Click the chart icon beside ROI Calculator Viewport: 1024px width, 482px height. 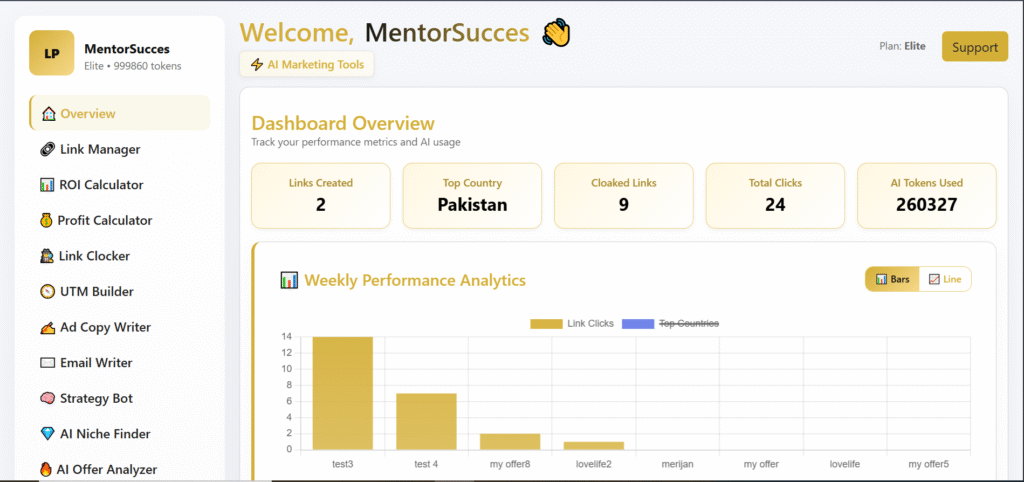pos(47,185)
